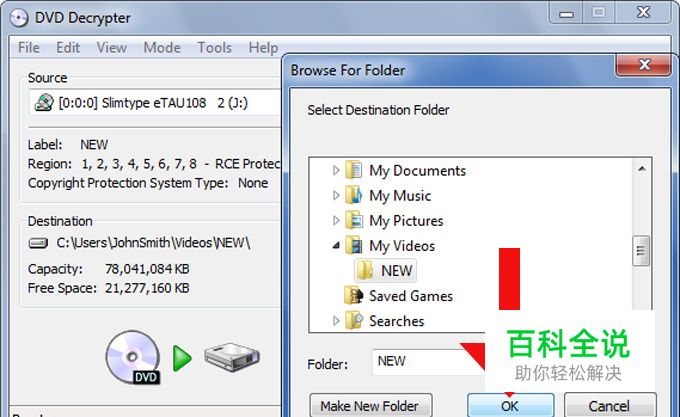
Task: Close the Browse For Folder dialog
Action: 644,65
